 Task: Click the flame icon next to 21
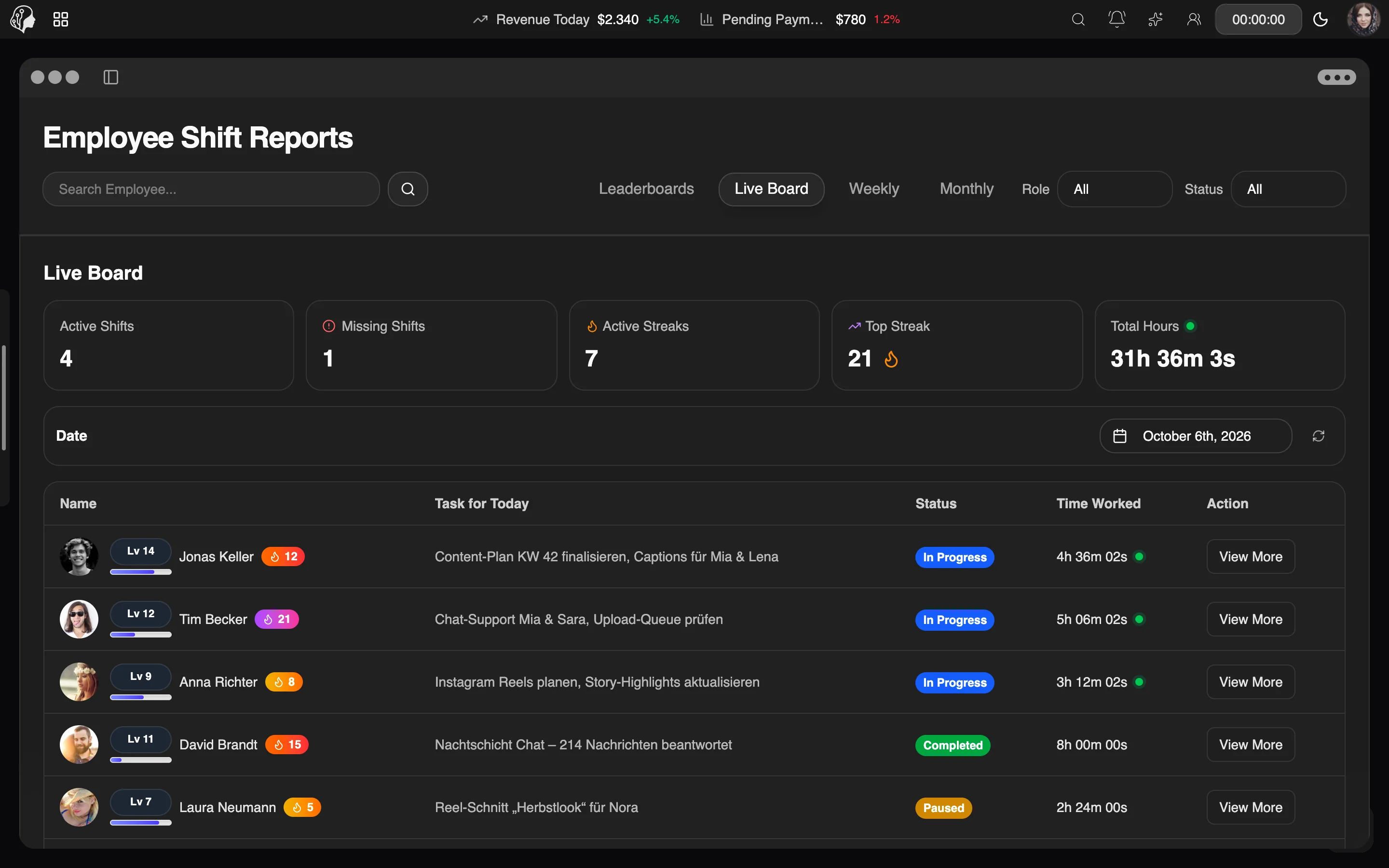coord(891,359)
